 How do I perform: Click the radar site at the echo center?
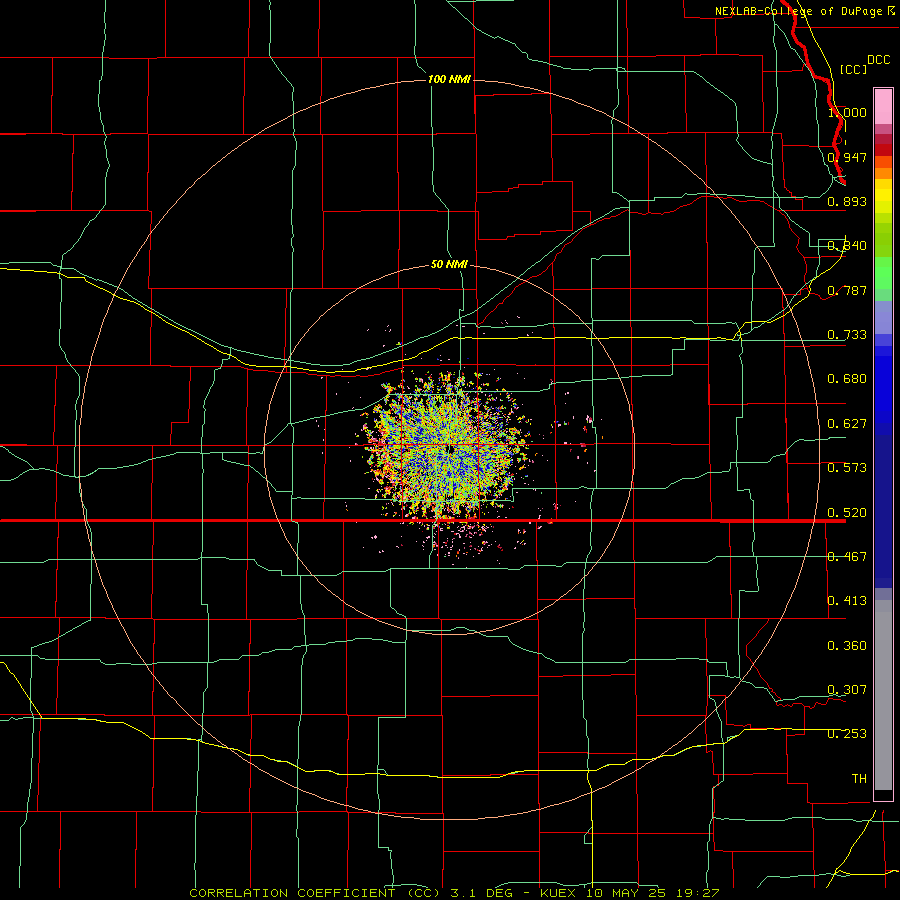tap(451, 448)
